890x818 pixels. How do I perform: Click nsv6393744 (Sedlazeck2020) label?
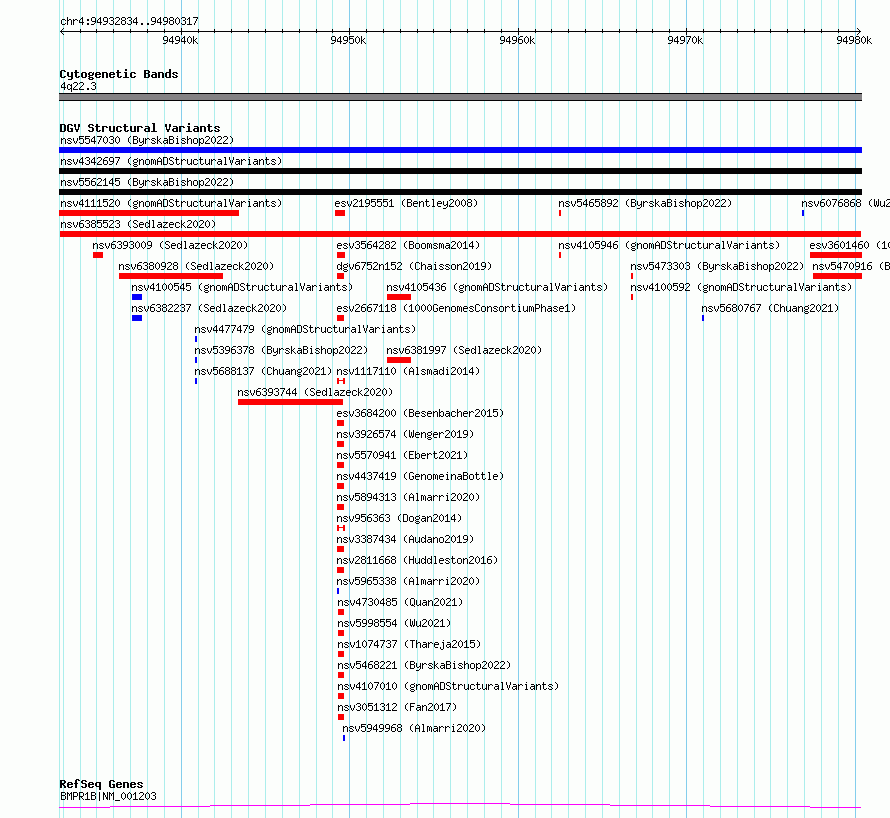point(315,392)
